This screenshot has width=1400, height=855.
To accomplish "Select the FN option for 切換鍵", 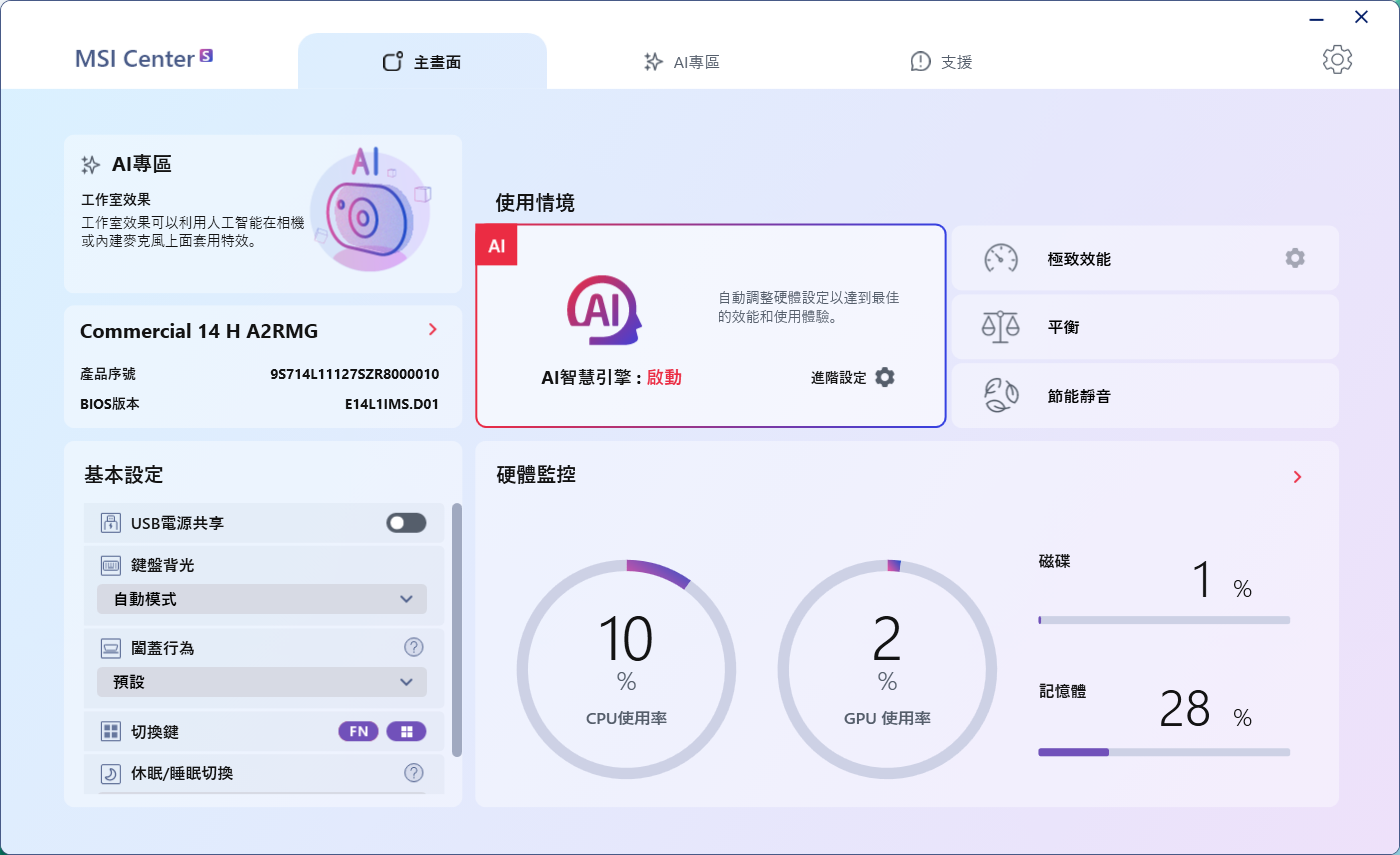I will 358,731.
